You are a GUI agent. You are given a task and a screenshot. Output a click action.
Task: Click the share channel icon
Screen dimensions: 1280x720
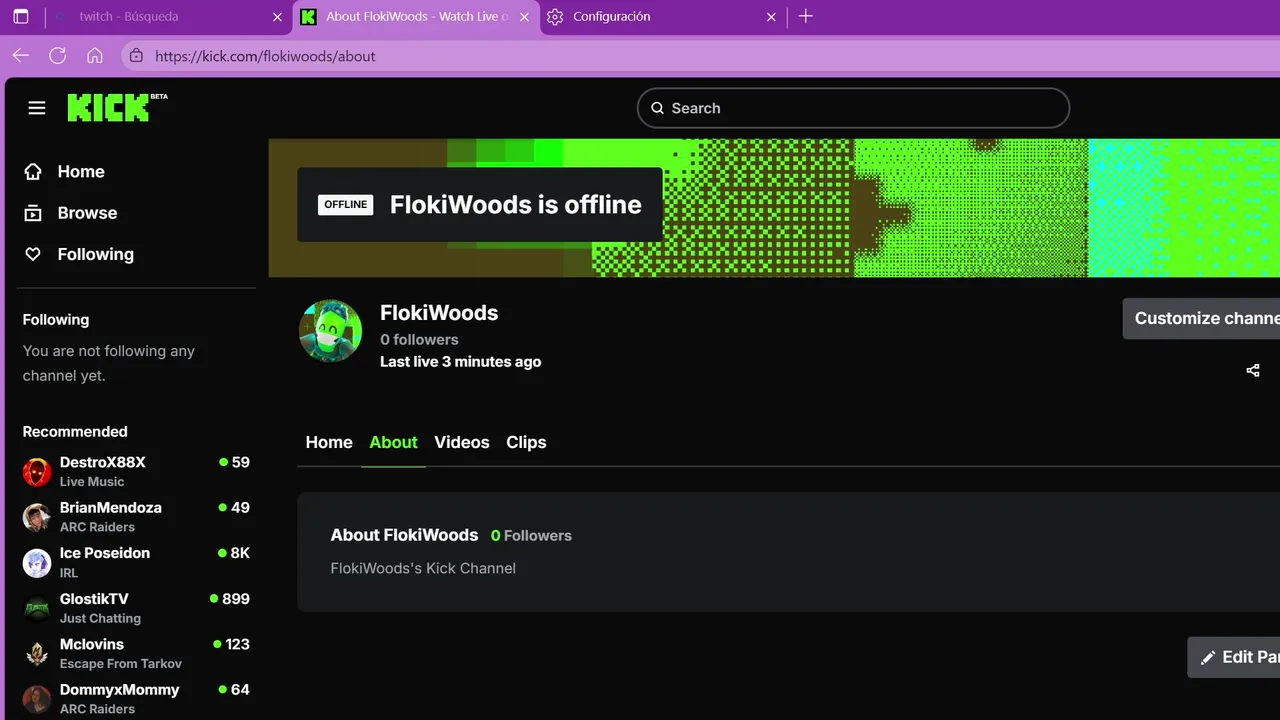coord(1253,370)
